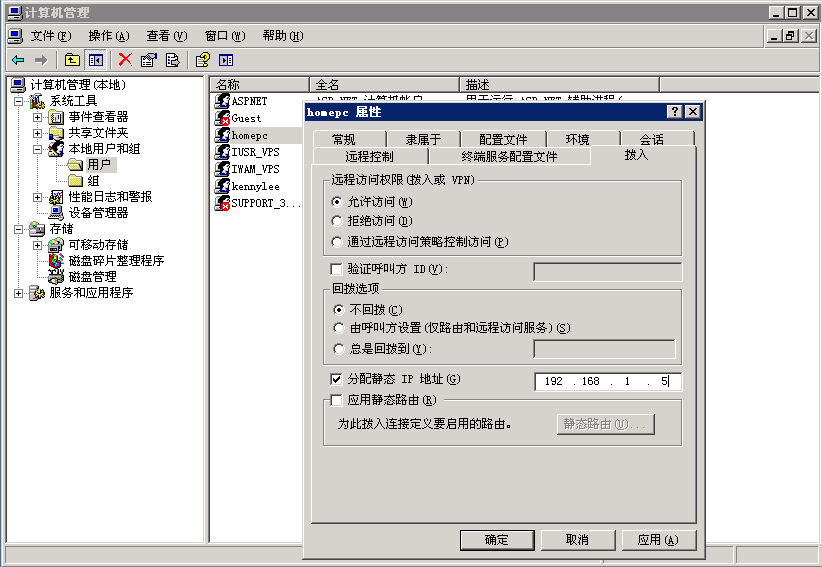Click the 描述 column header
822x567 pixels.
point(559,84)
